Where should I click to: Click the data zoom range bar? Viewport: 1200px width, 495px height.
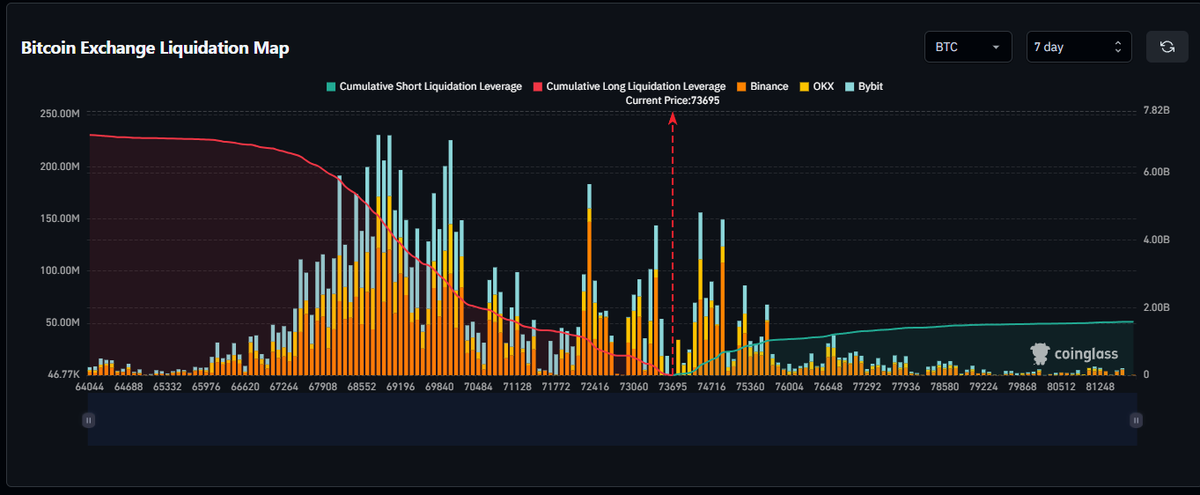point(612,419)
